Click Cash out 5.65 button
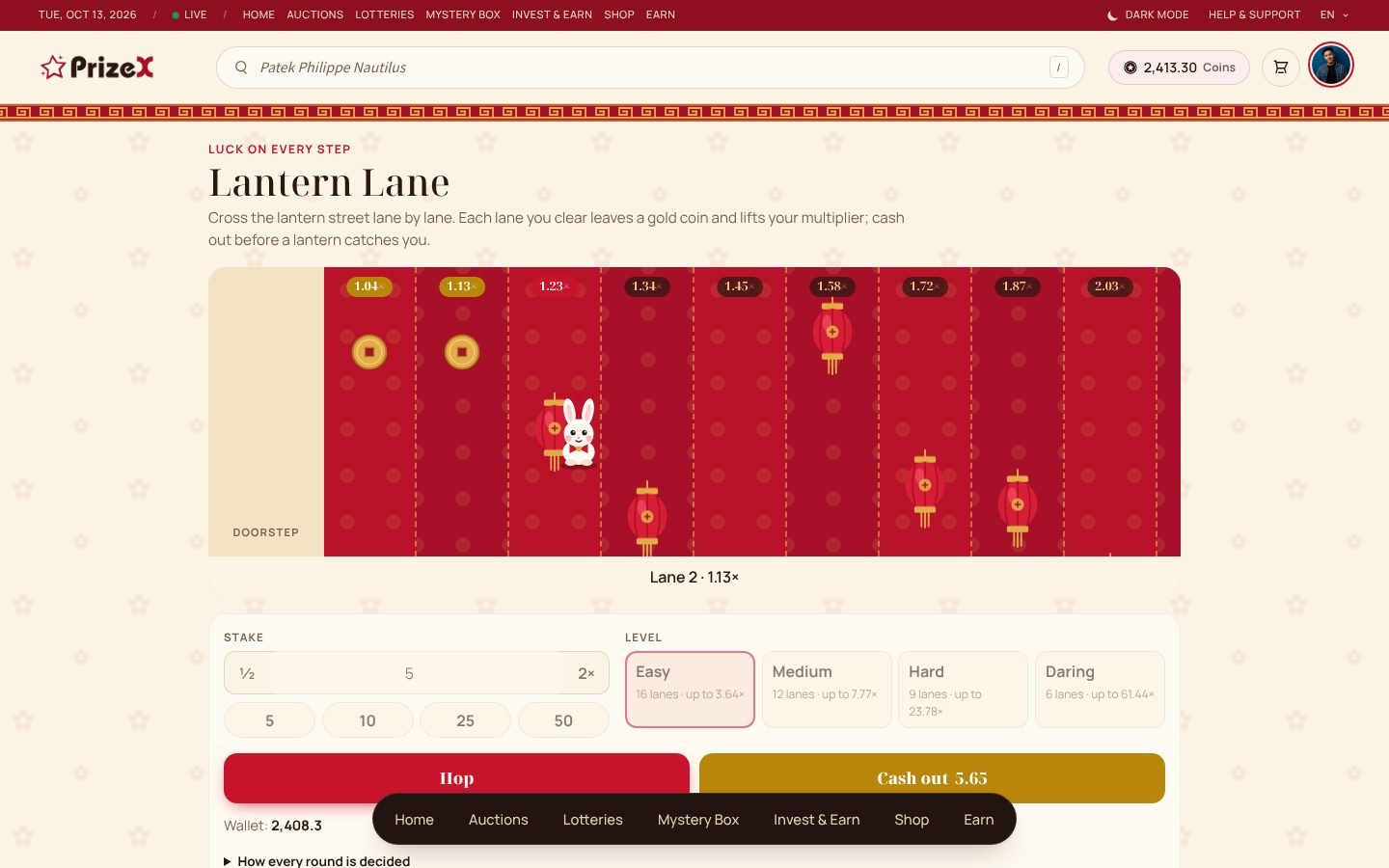1389x868 pixels. pos(932,778)
